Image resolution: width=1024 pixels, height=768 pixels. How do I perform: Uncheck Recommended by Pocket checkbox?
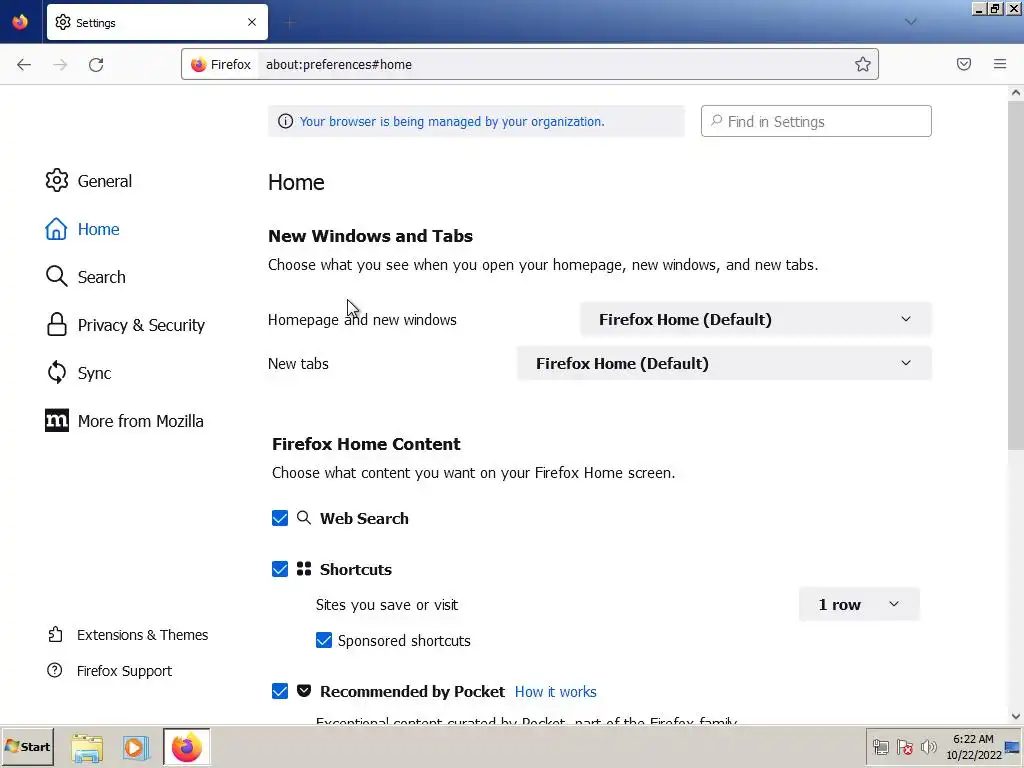(x=280, y=692)
